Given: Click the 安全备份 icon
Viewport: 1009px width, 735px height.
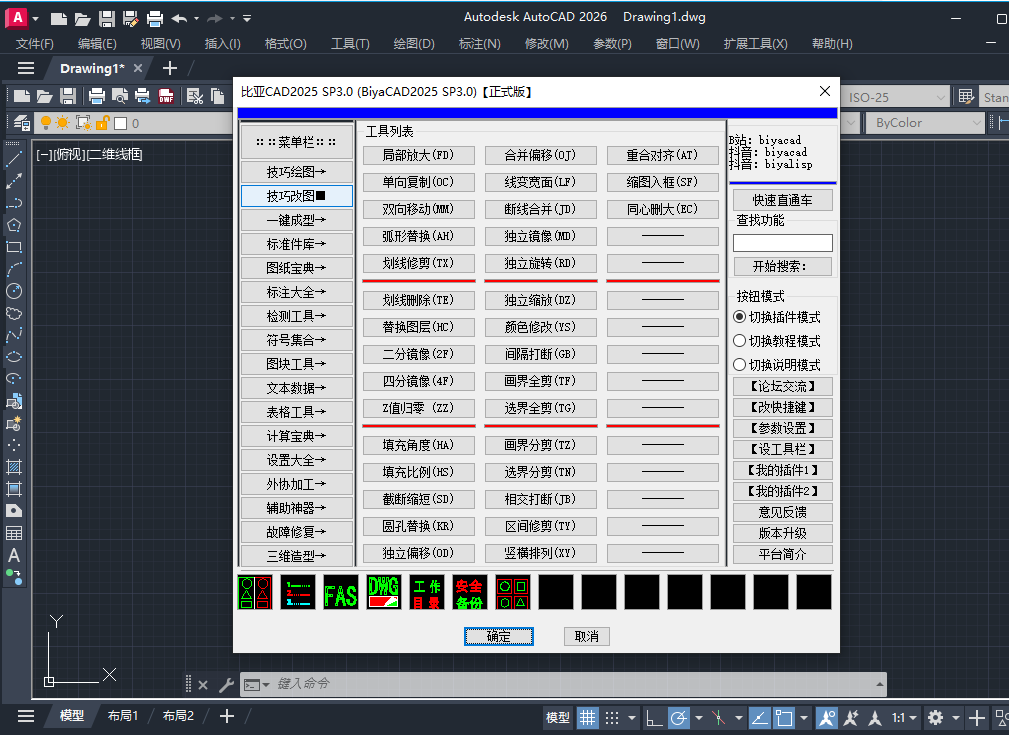Looking at the screenshot, I should coord(470,593).
